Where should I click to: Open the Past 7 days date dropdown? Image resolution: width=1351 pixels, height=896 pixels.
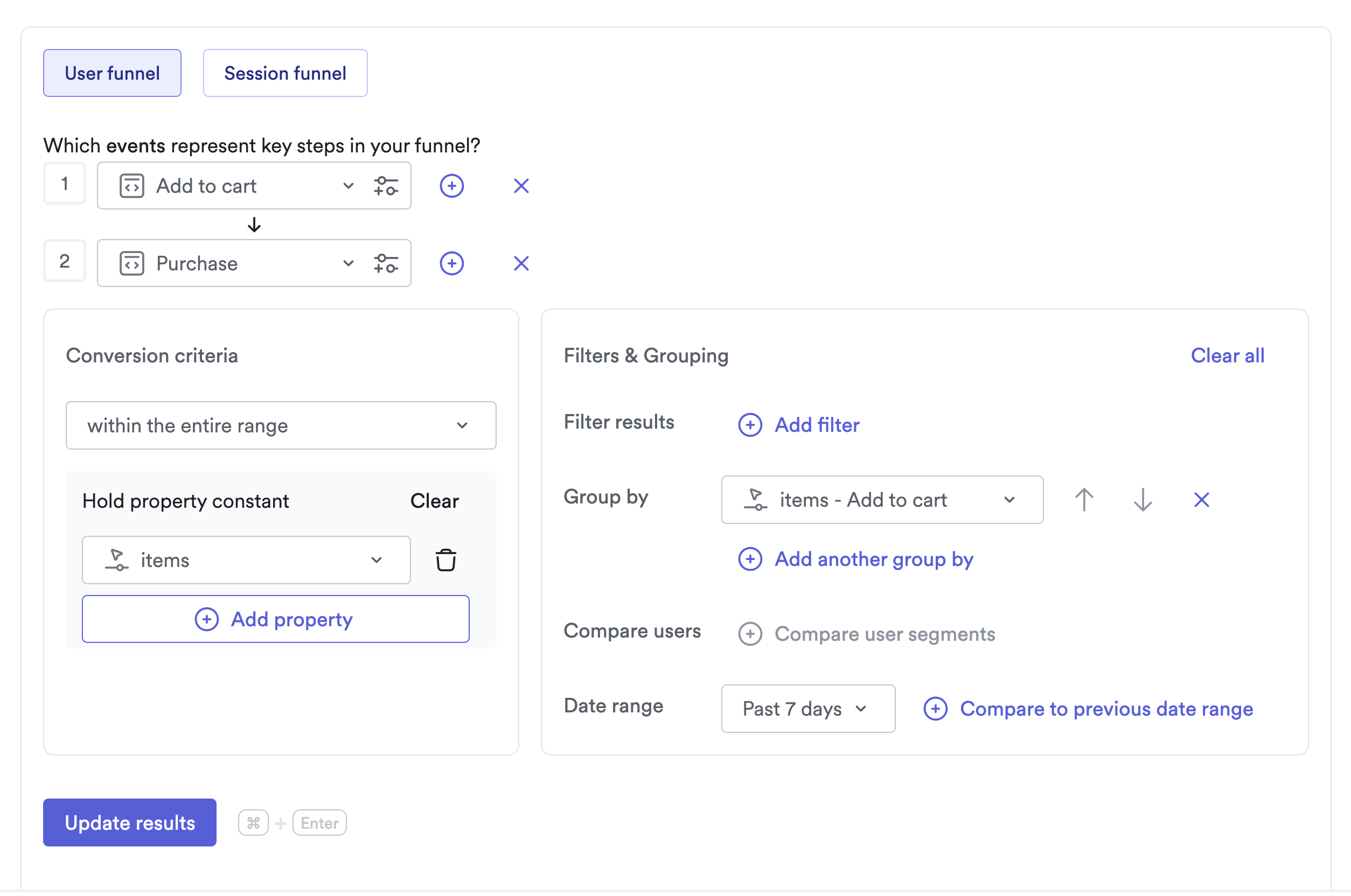(807, 710)
